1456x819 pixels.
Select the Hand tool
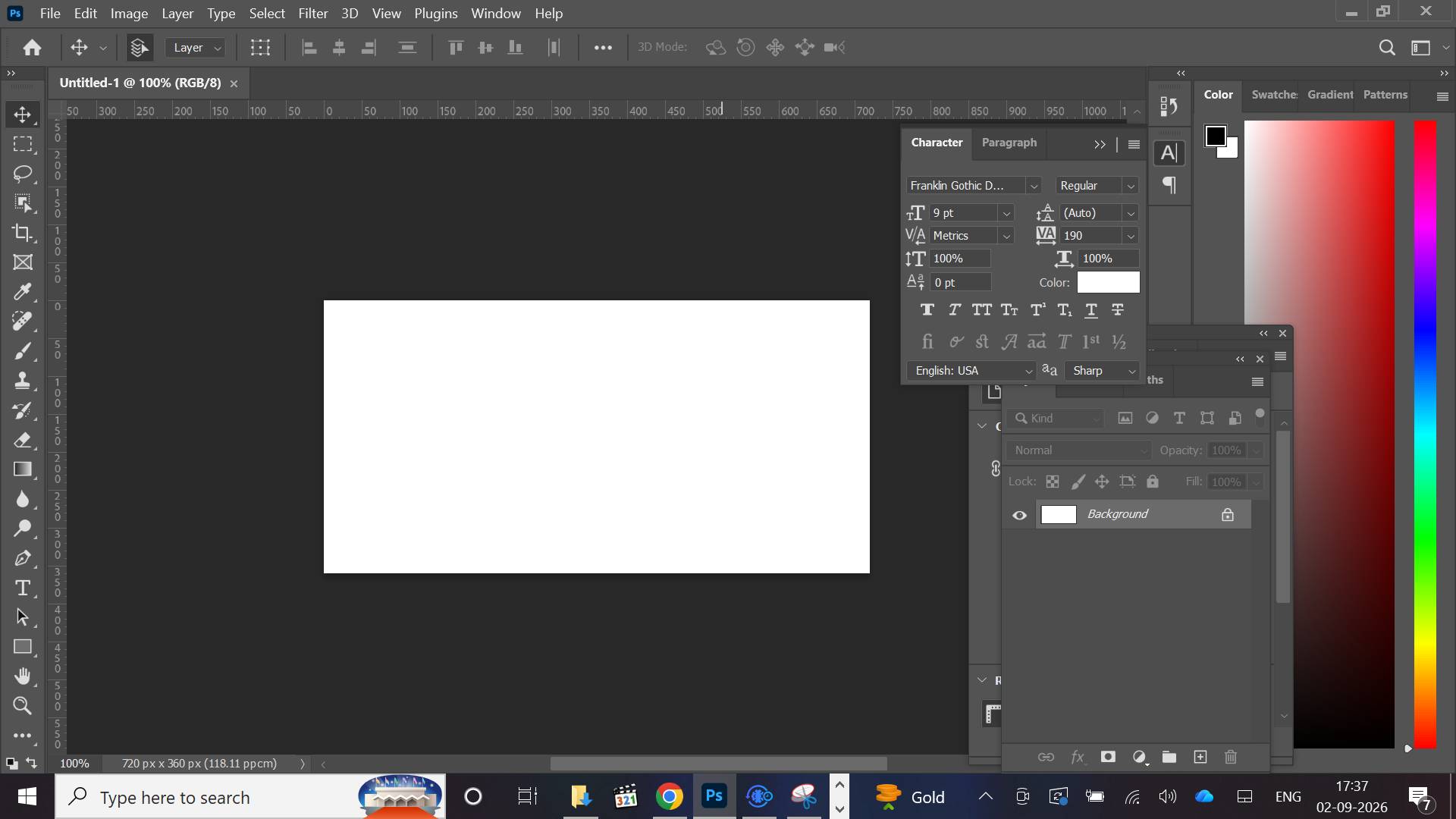[x=23, y=676]
